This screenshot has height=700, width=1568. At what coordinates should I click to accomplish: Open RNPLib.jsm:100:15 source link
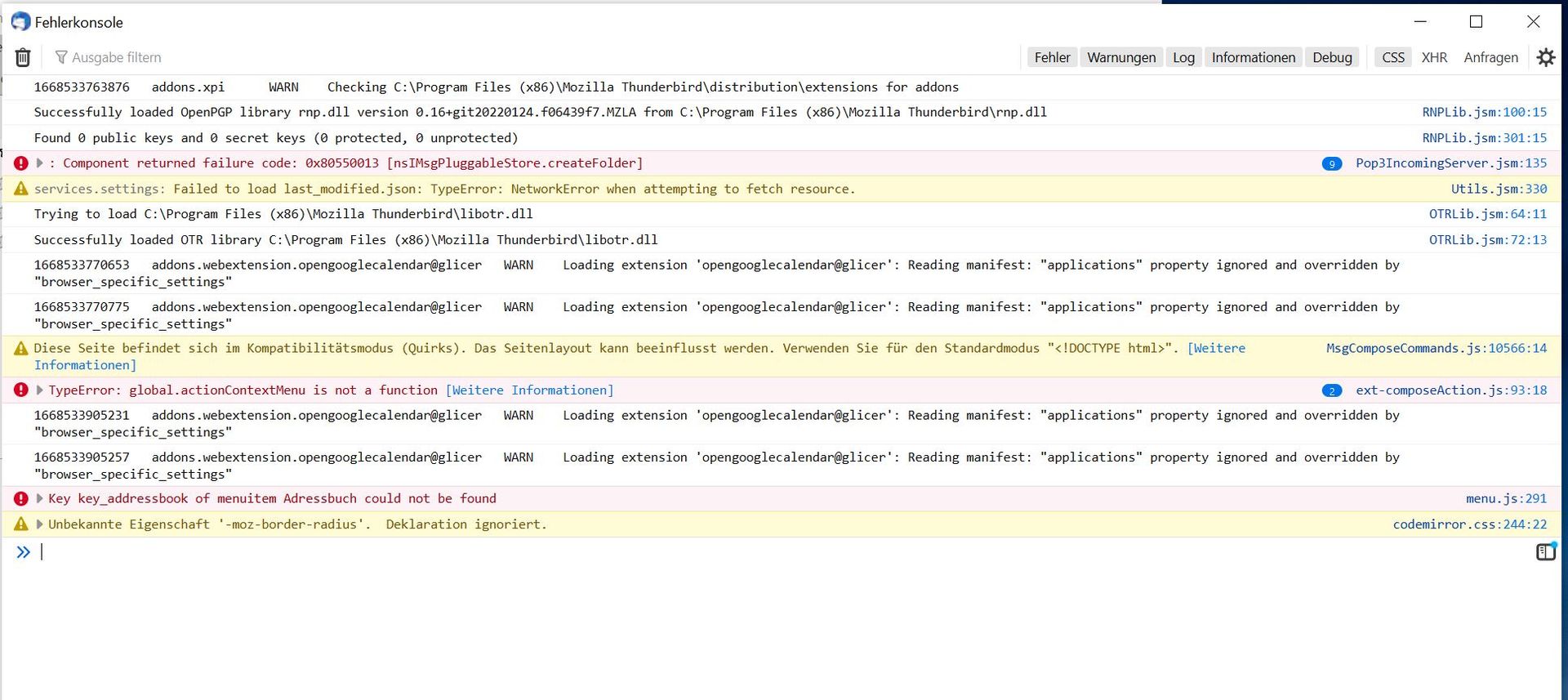pyautogui.click(x=1484, y=112)
